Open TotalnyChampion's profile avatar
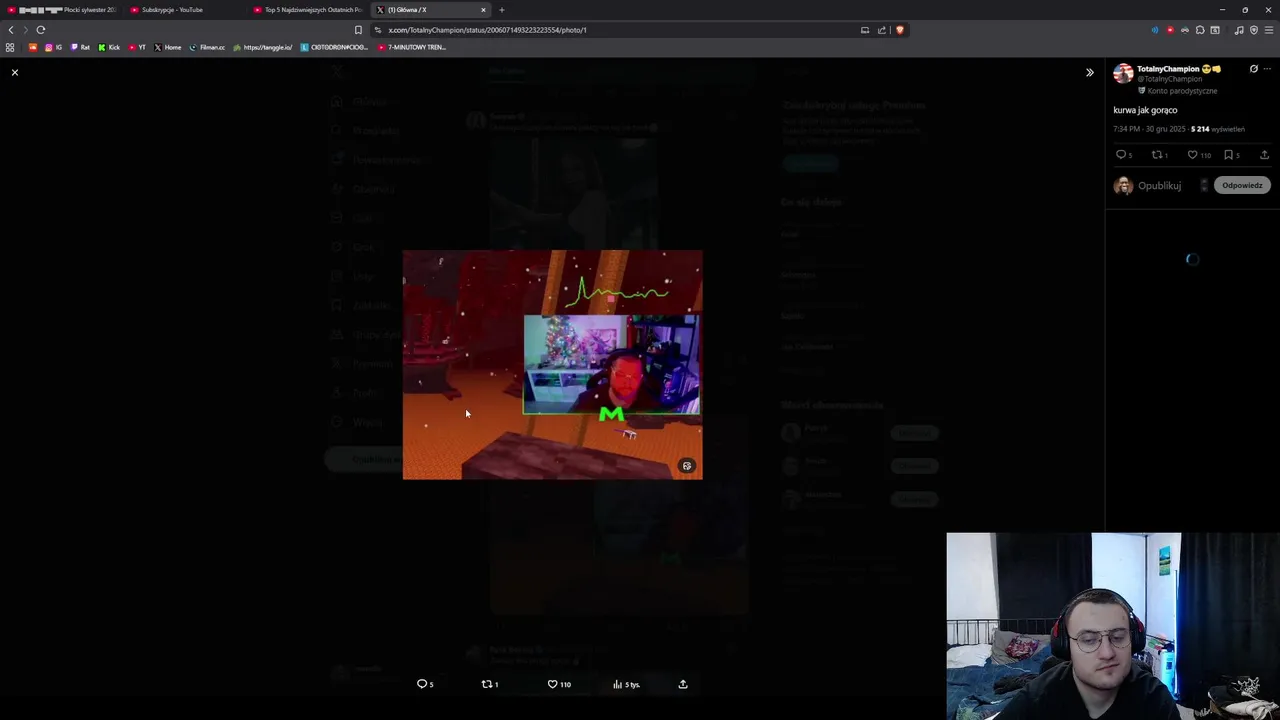 coord(1123,73)
